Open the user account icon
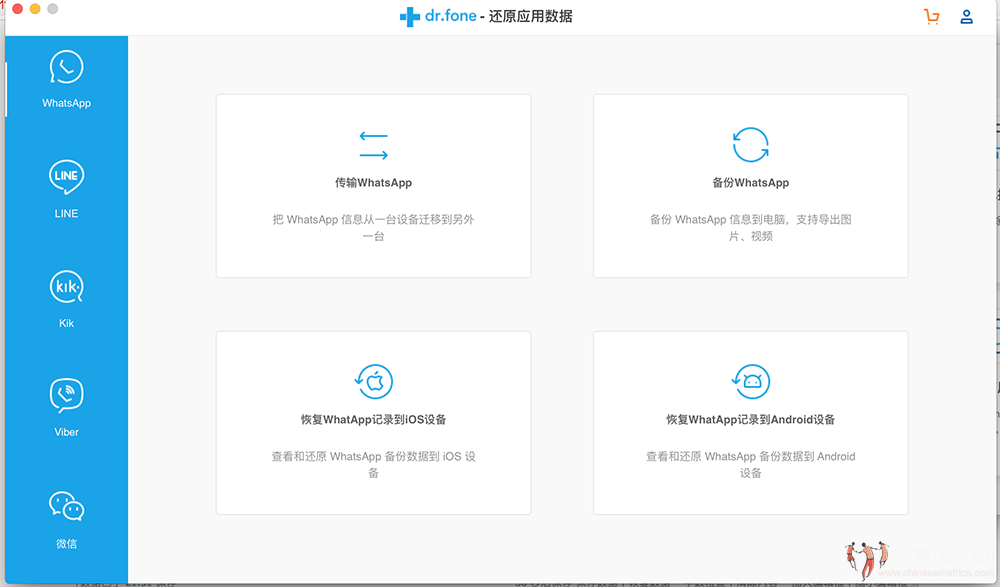The image size is (1000, 587). coord(966,17)
